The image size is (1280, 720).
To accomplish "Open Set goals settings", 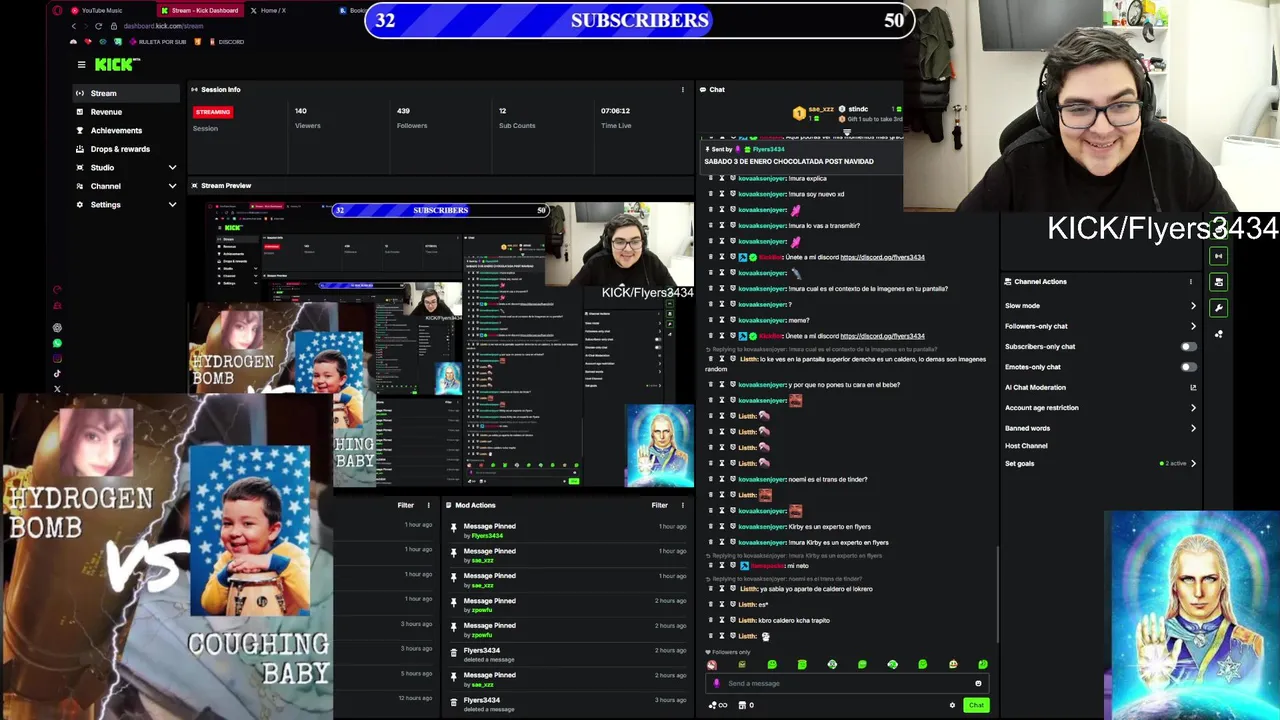I will 1100,463.
